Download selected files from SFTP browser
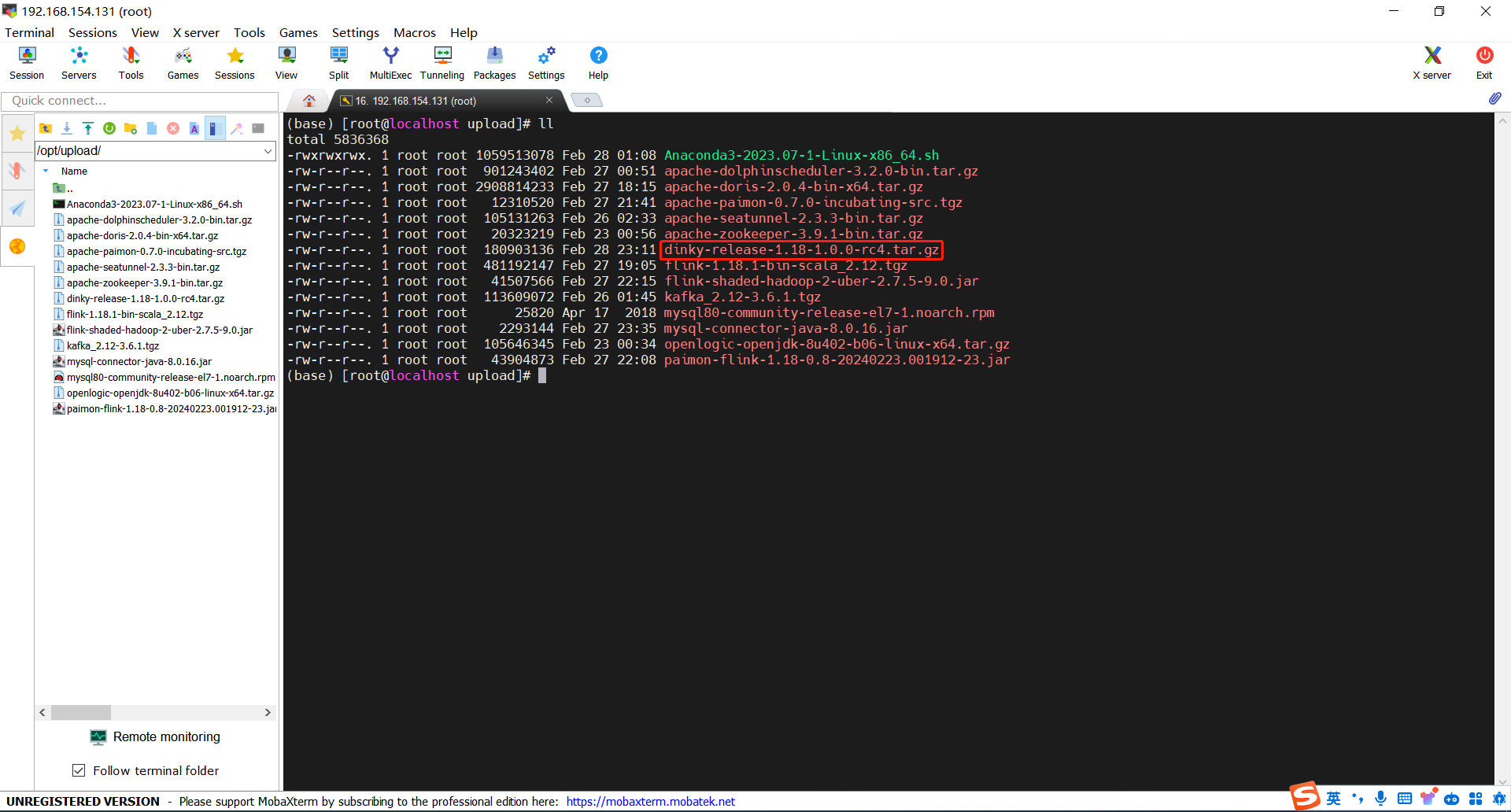Screen dimensions: 1511x812 67,128
